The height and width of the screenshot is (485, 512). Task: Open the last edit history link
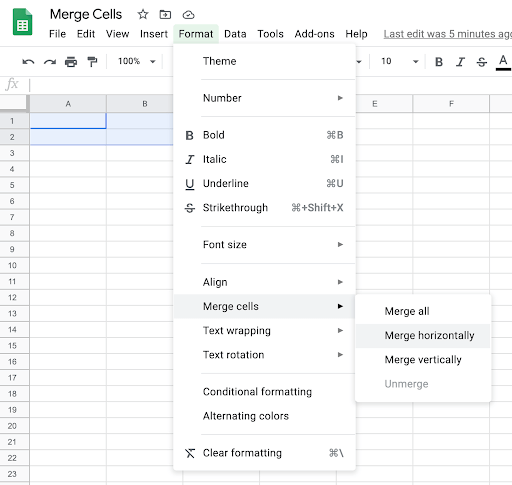(448, 34)
